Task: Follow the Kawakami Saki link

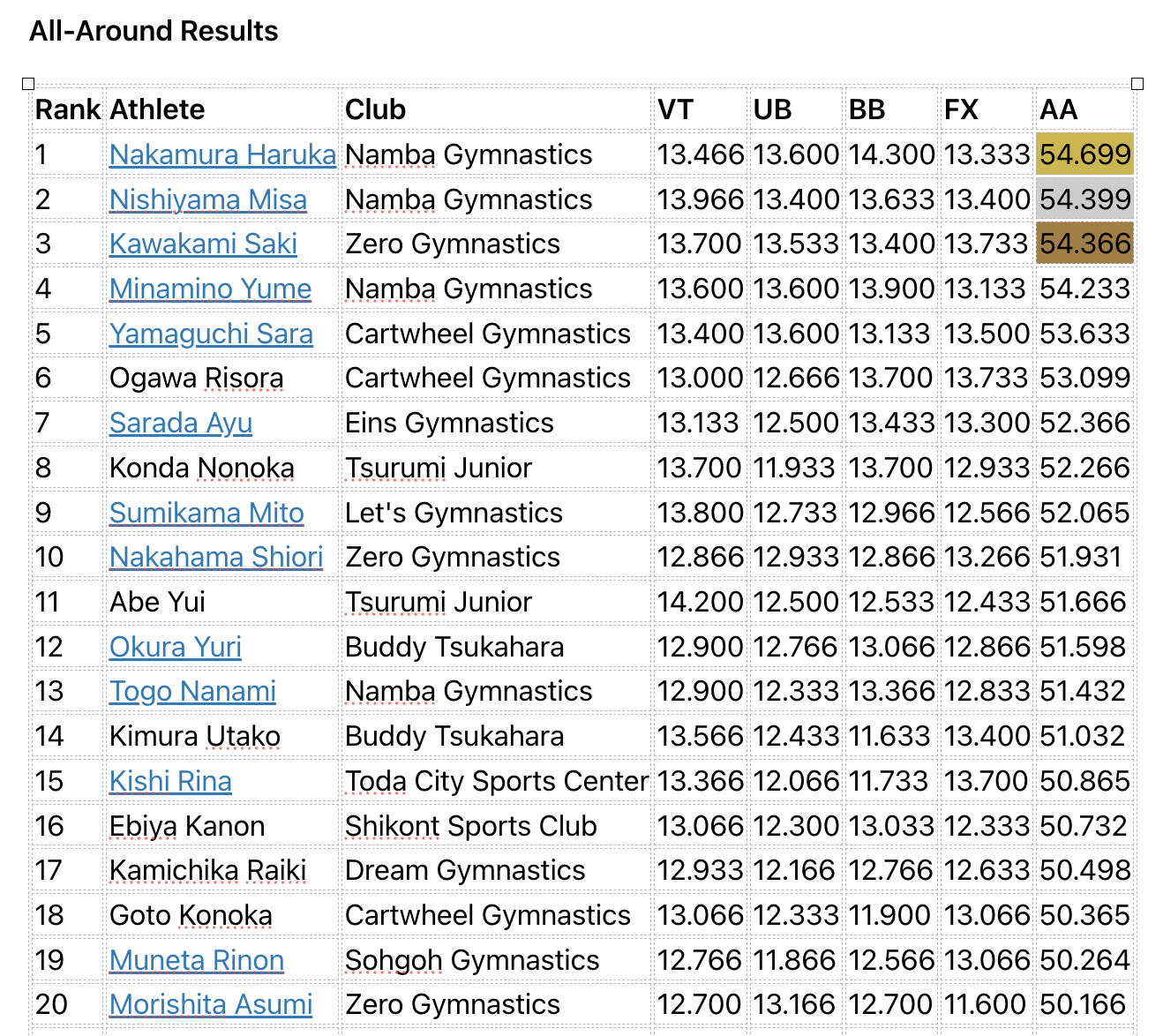Action: click(x=203, y=244)
